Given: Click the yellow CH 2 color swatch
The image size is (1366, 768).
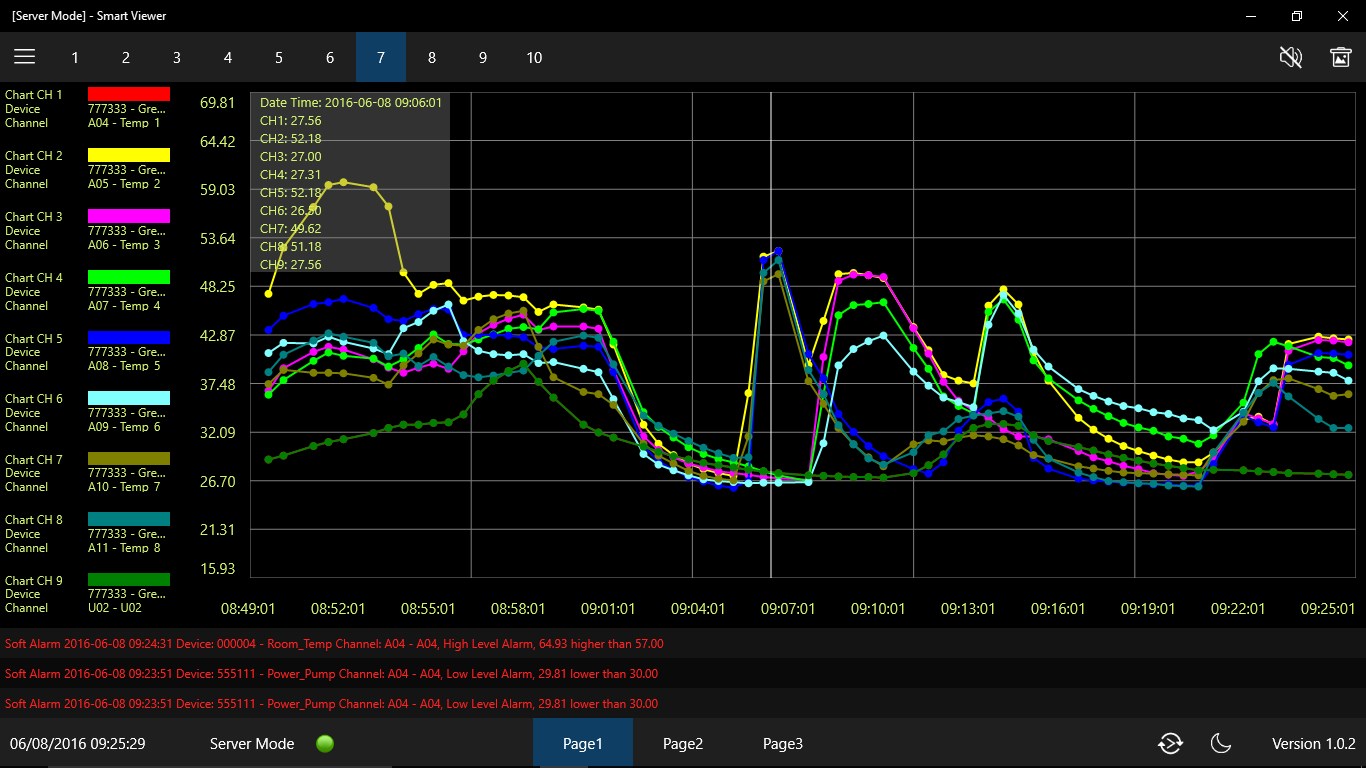Looking at the screenshot, I should pyautogui.click(x=129, y=155).
